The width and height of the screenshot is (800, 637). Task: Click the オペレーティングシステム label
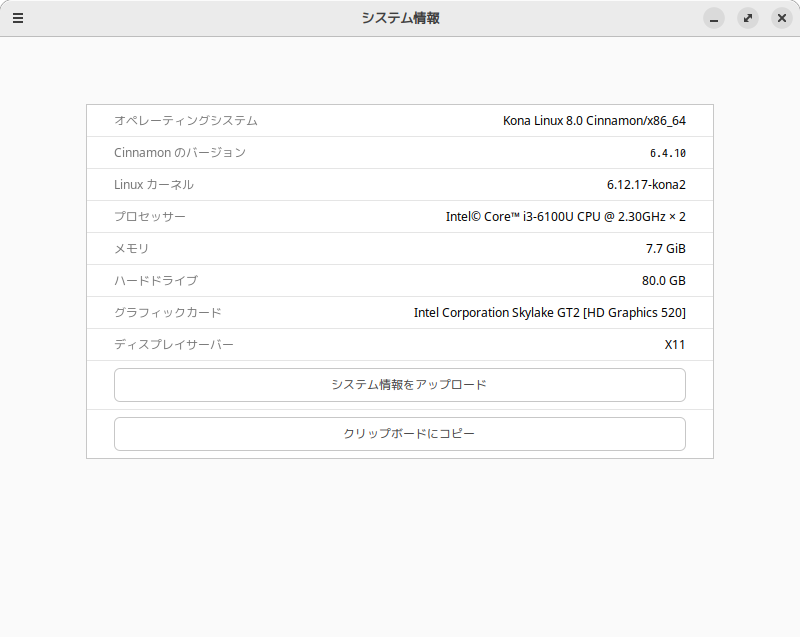pyautogui.click(x=186, y=121)
